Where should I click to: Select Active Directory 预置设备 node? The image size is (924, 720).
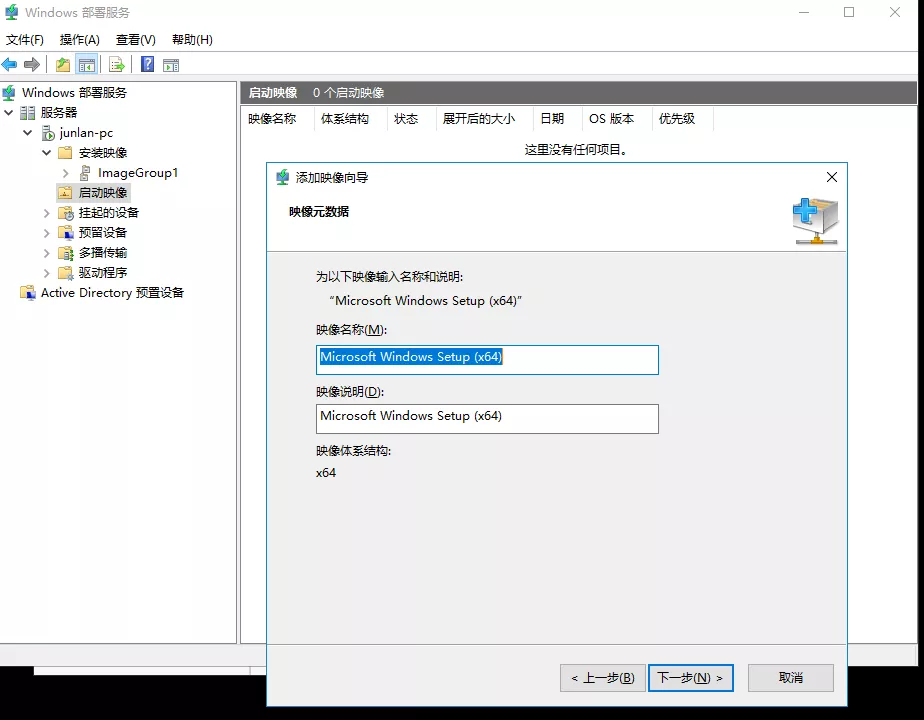[112, 293]
